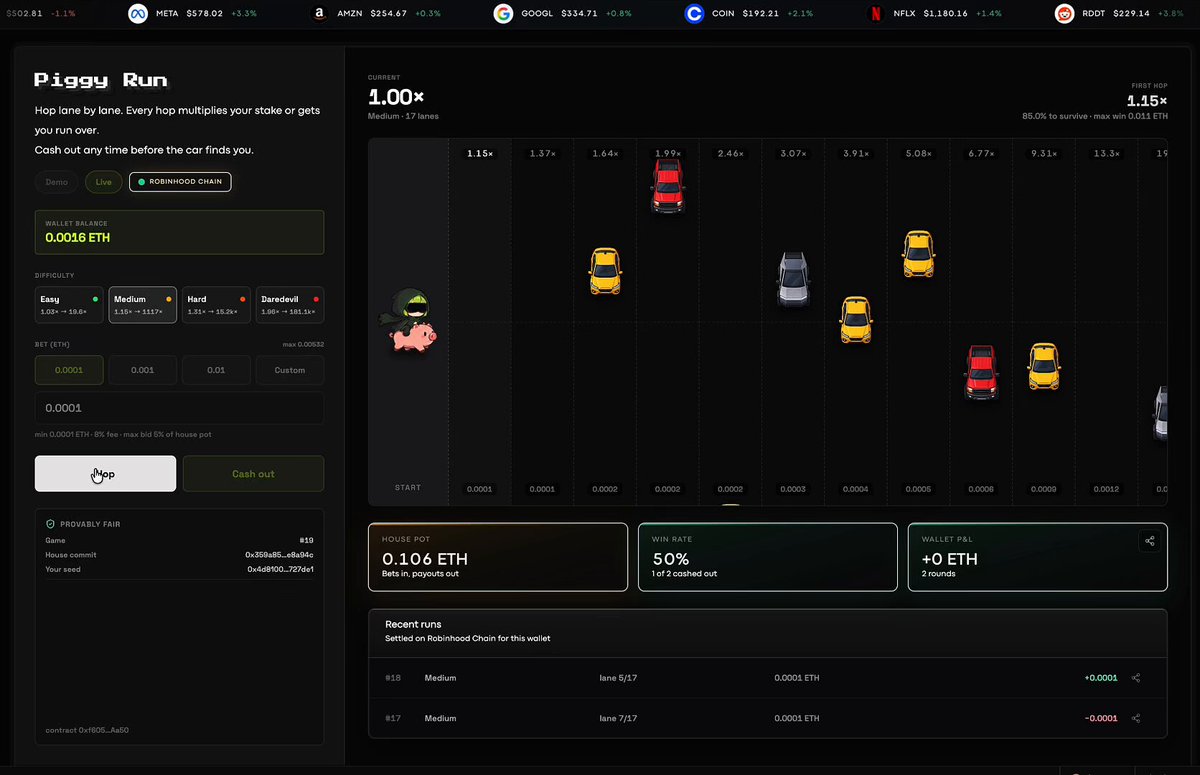Click the Netflix logo in the ticker
The height and width of the screenshot is (775, 1200).
(x=875, y=14)
